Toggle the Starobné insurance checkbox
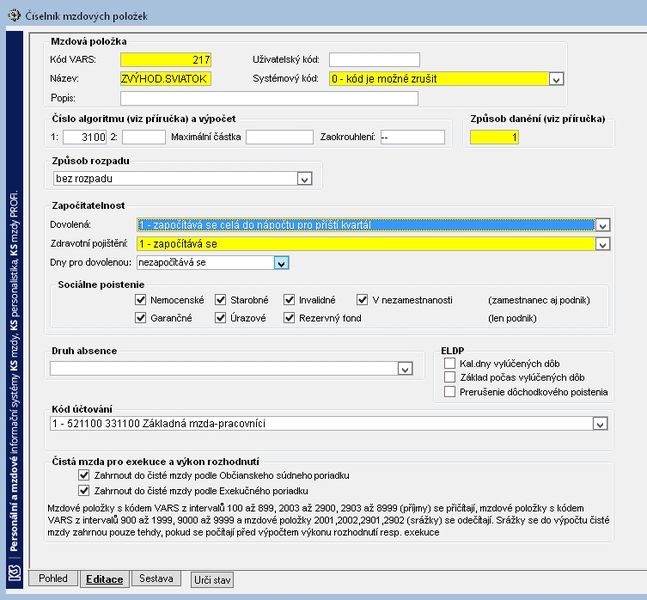This screenshot has height=600, width=647. pyautogui.click(x=221, y=300)
